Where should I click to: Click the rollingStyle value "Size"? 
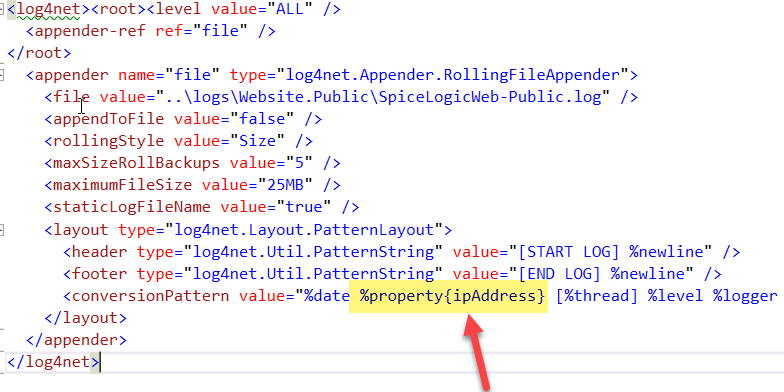click(x=257, y=141)
